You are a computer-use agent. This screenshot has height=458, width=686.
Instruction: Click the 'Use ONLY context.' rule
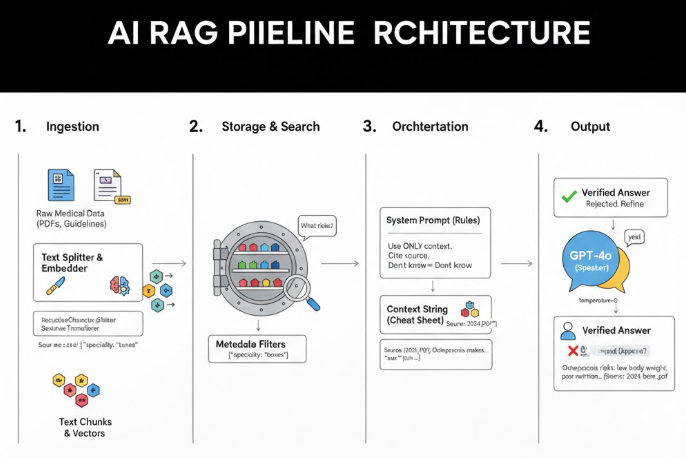pyautogui.click(x=420, y=246)
